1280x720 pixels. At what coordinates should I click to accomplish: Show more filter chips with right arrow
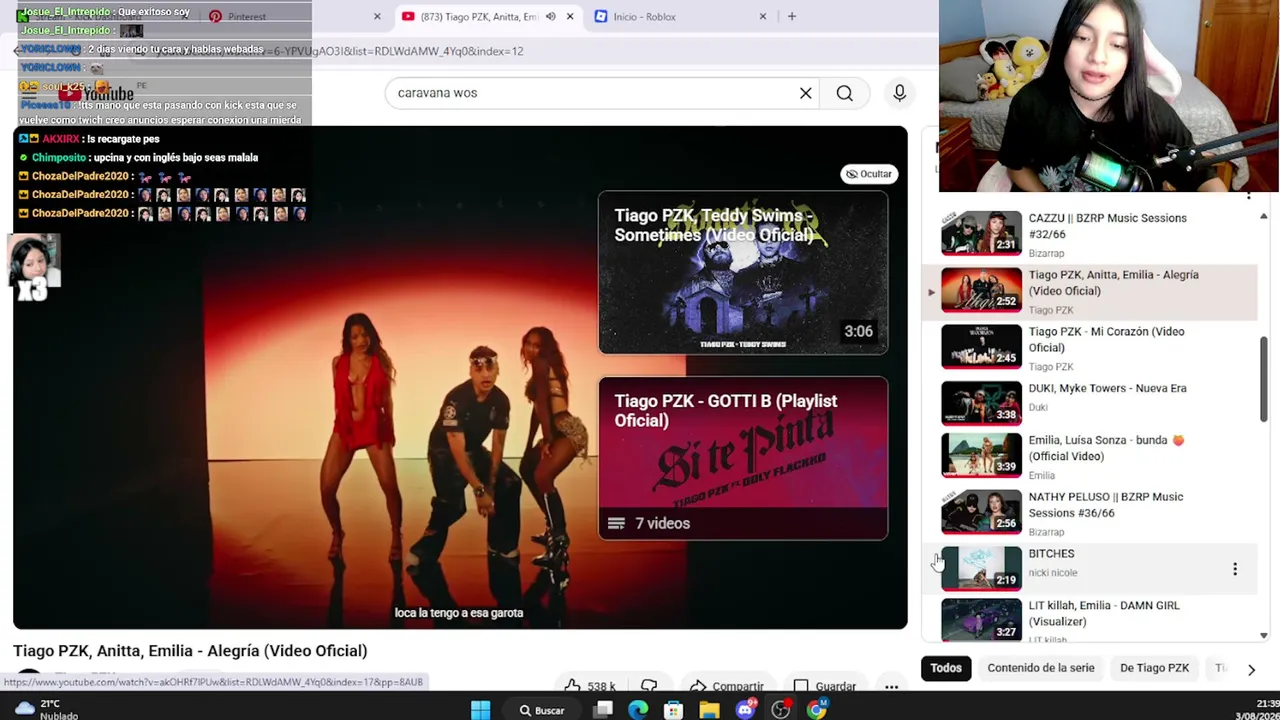pos(1251,669)
